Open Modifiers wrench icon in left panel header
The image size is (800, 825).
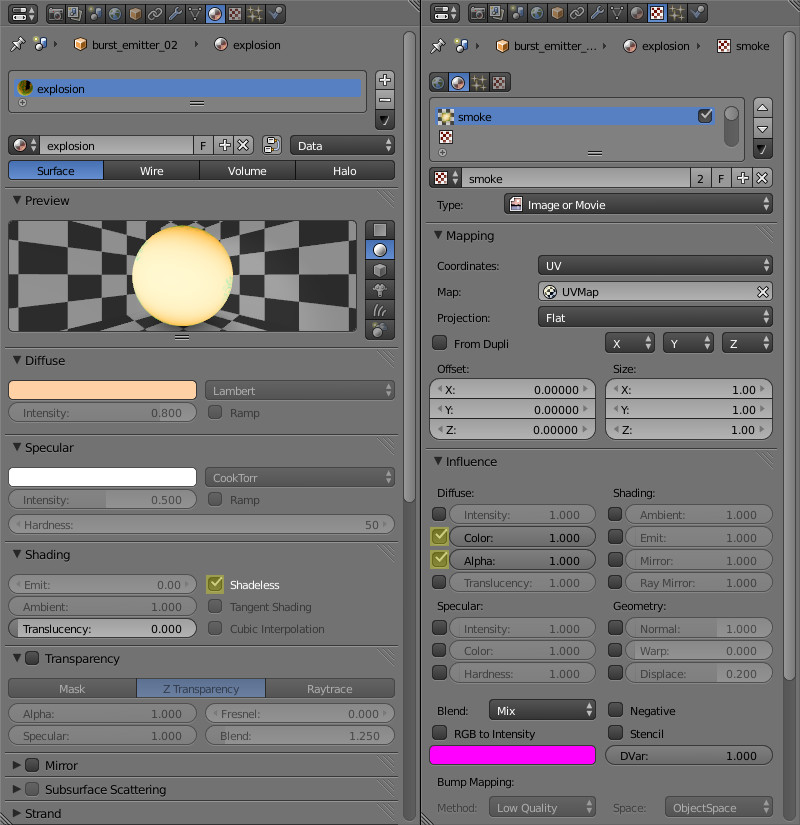click(x=176, y=14)
